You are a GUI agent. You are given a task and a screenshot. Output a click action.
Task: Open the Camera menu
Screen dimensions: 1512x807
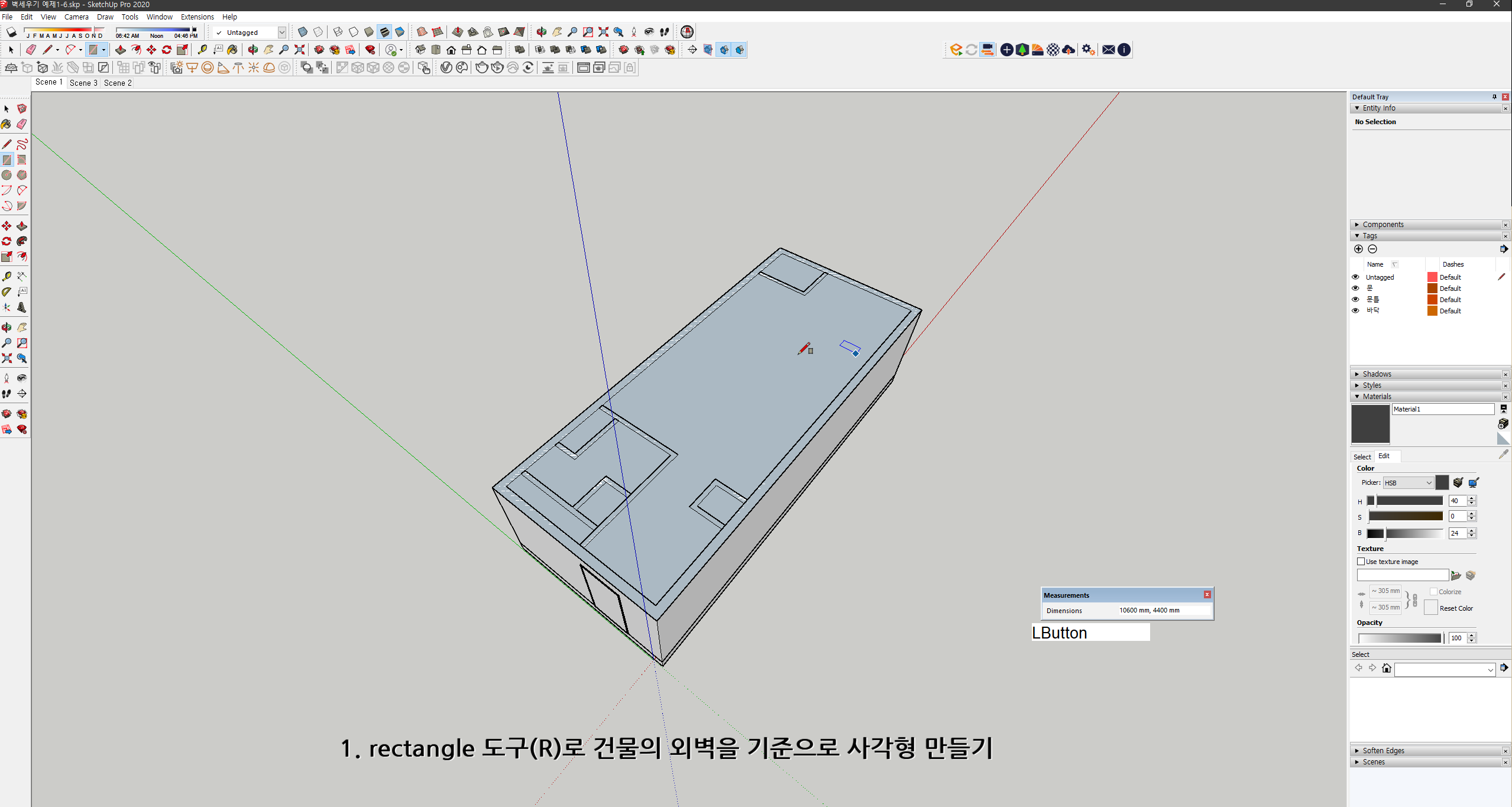76,17
